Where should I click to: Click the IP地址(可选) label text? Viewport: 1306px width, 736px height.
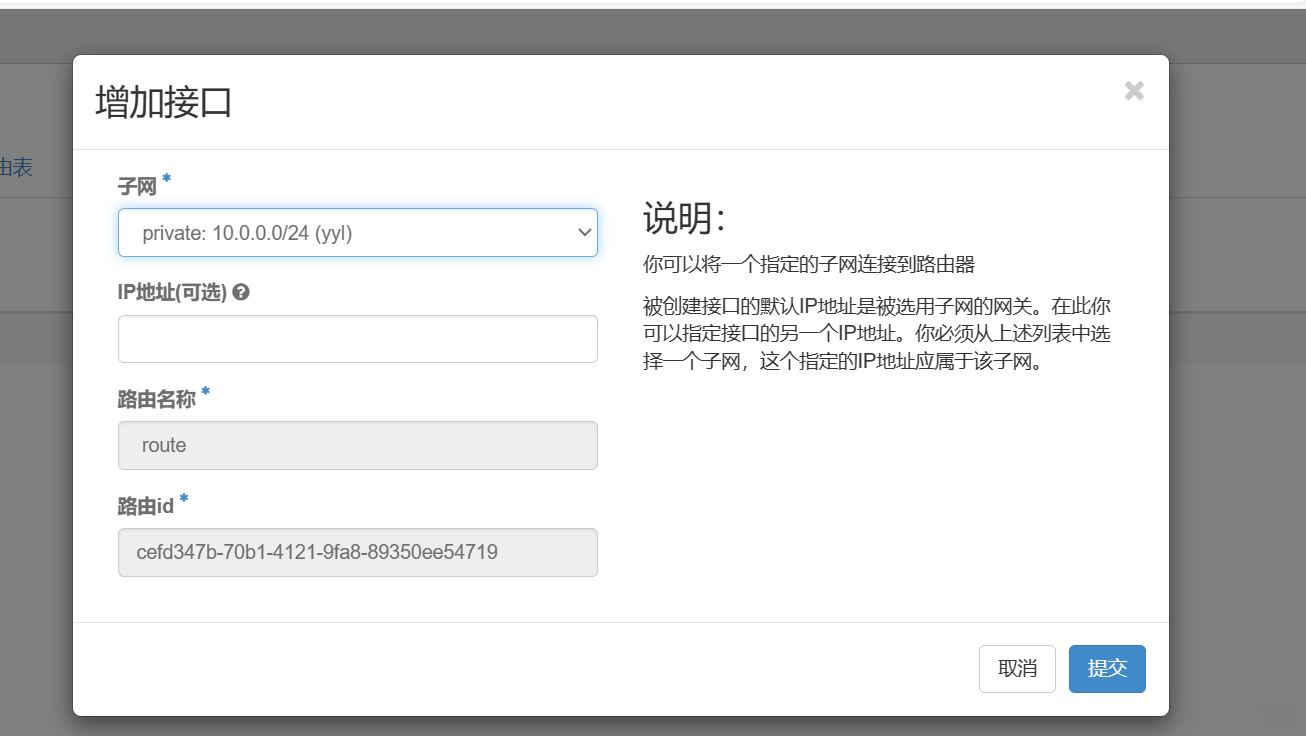pos(172,293)
